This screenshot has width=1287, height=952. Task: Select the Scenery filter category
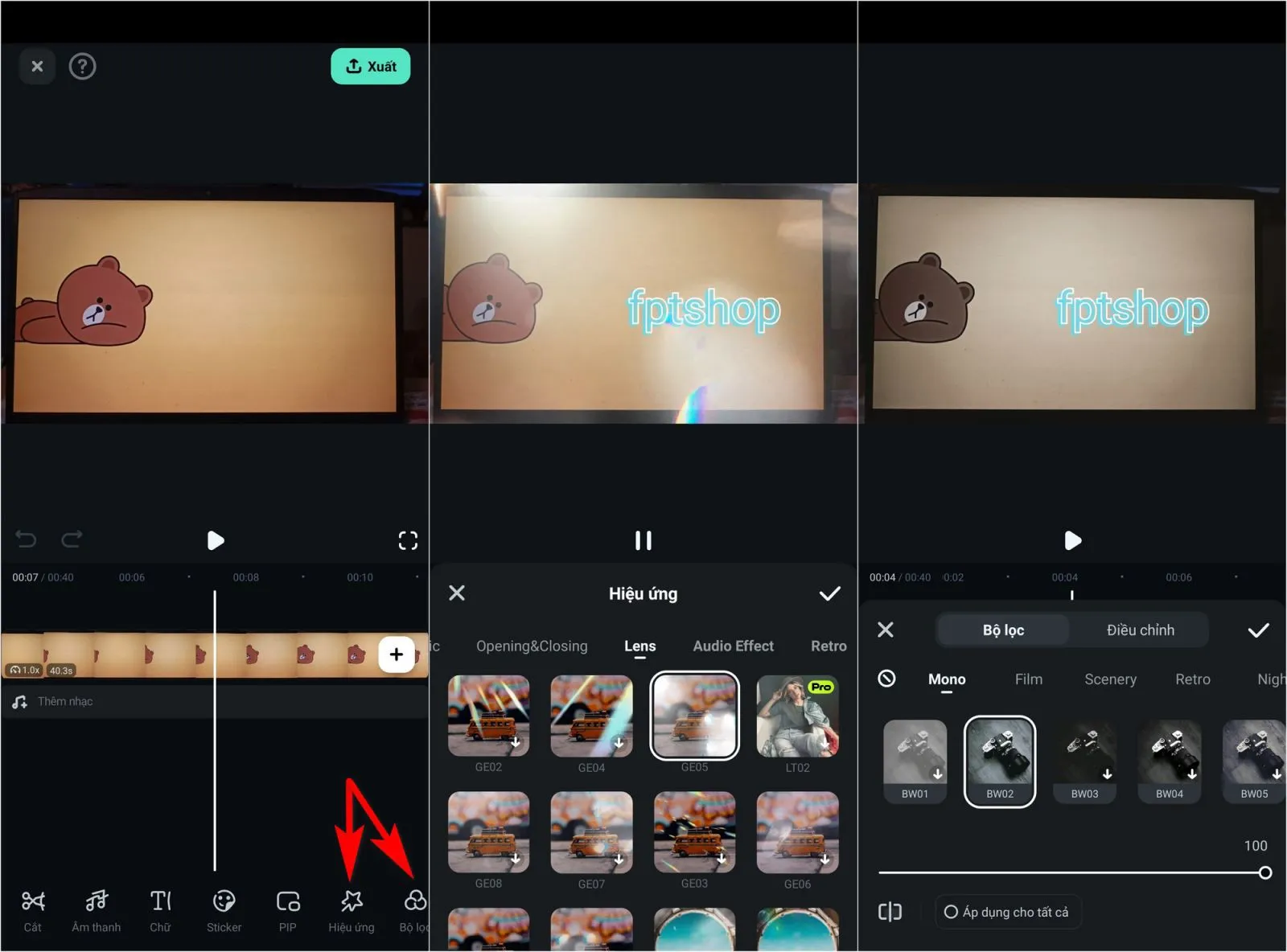[1110, 679]
